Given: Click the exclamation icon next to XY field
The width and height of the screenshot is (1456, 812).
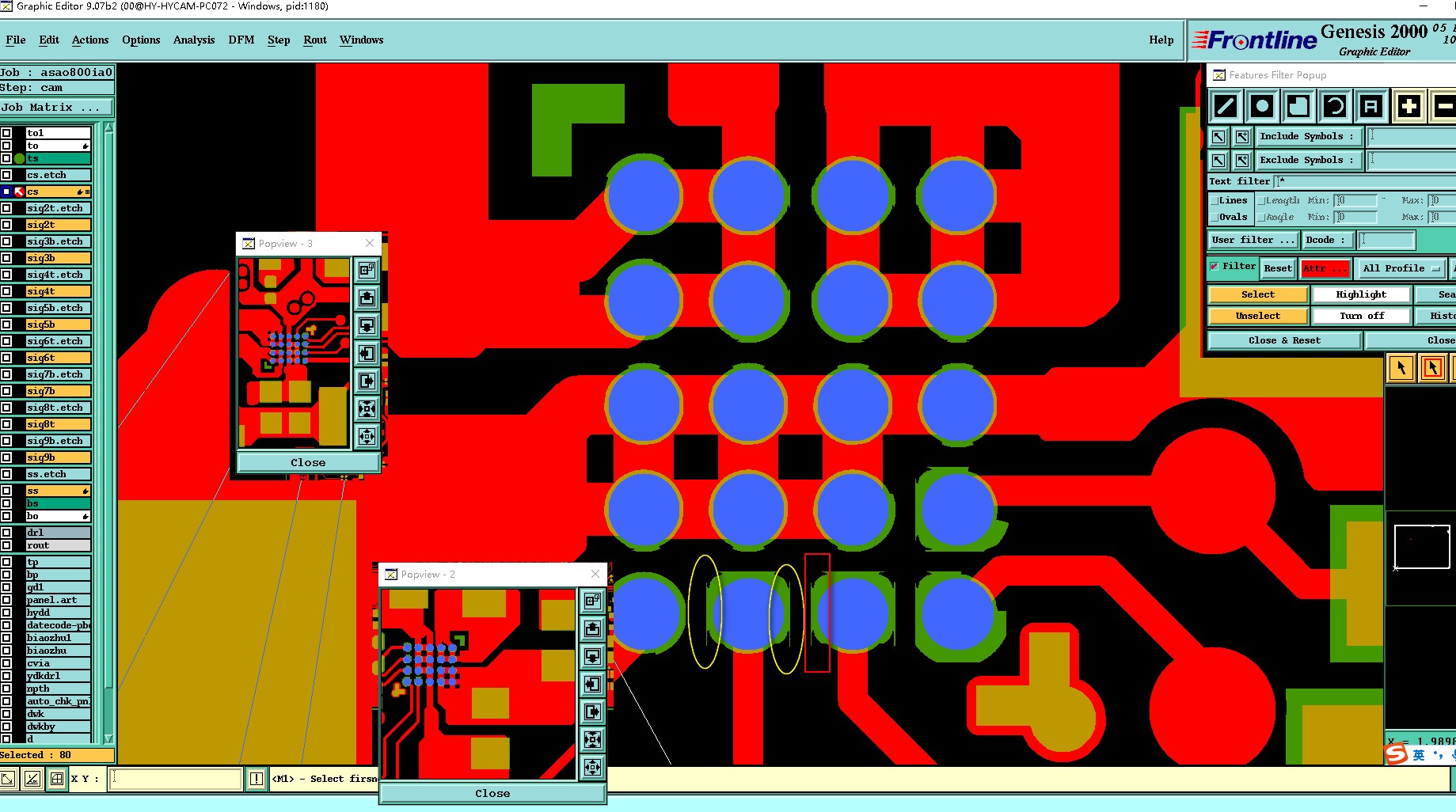Looking at the screenshot, I should click(x=257, y=779).
